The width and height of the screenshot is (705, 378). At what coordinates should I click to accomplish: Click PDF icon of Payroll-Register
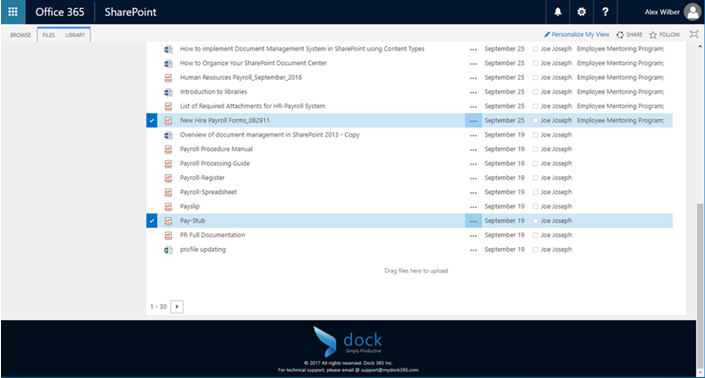pyautogui.click(x=168, y=178)
